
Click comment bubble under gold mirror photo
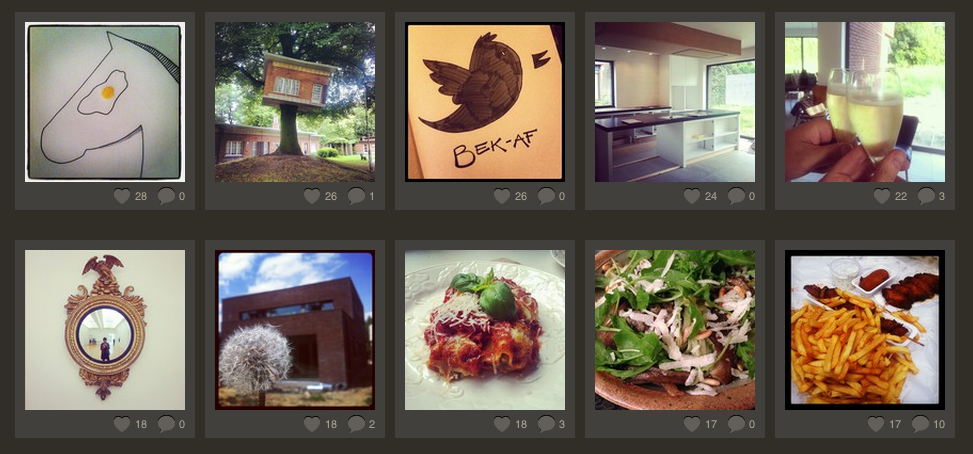166,424
